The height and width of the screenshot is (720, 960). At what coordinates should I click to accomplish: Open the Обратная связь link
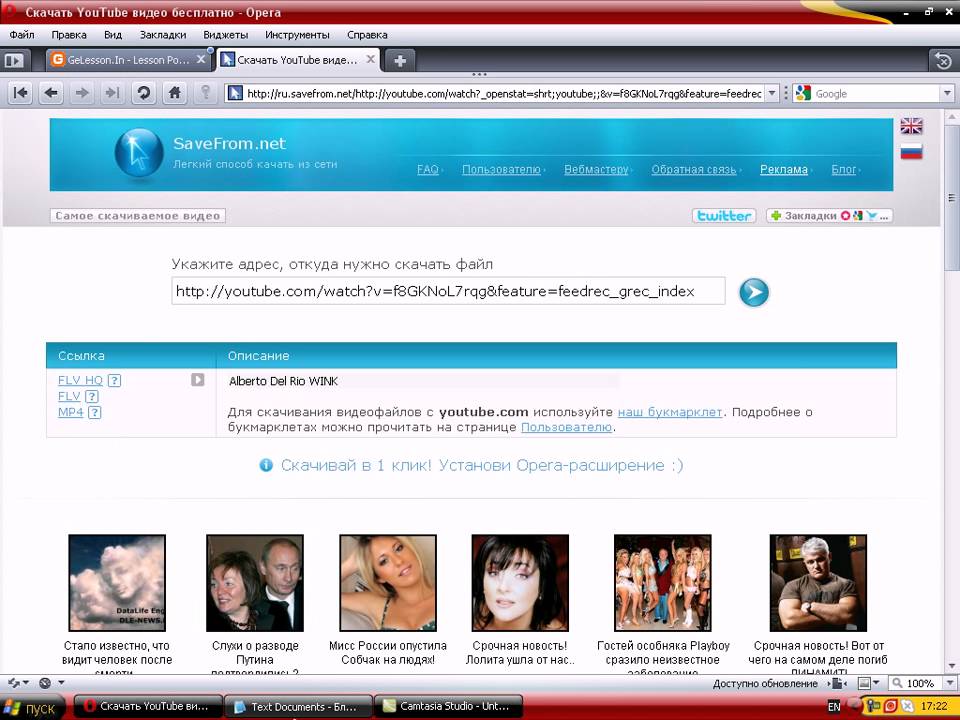point(694,170)
